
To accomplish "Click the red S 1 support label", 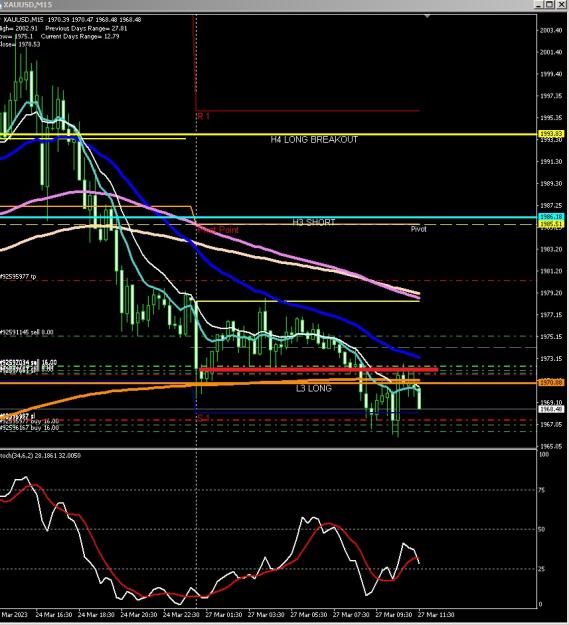I will (203, 417).
